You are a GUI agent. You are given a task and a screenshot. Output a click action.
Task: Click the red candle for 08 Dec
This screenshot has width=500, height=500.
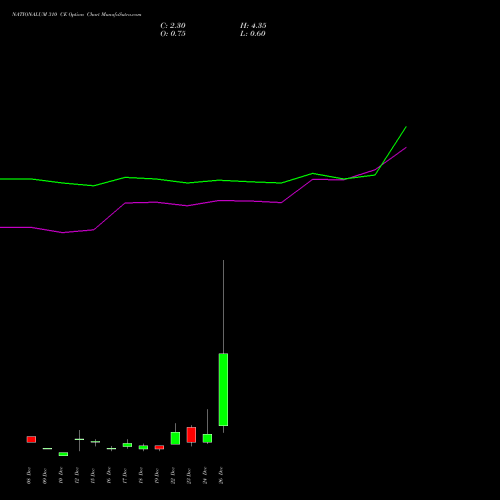[x=31, y=439]
